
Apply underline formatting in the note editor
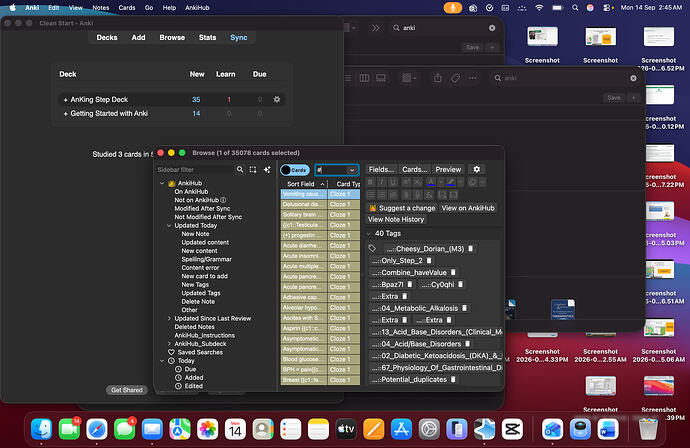(x=393, y=182)
